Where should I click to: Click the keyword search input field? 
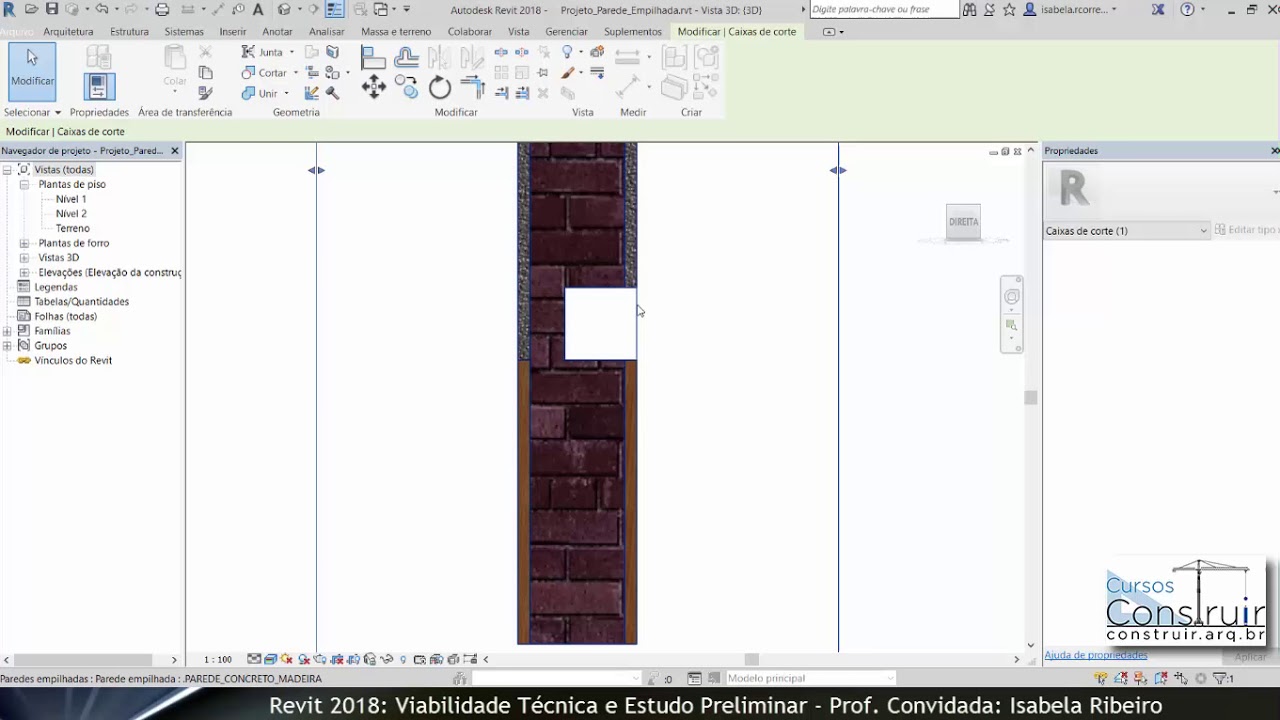click(884, 9)
